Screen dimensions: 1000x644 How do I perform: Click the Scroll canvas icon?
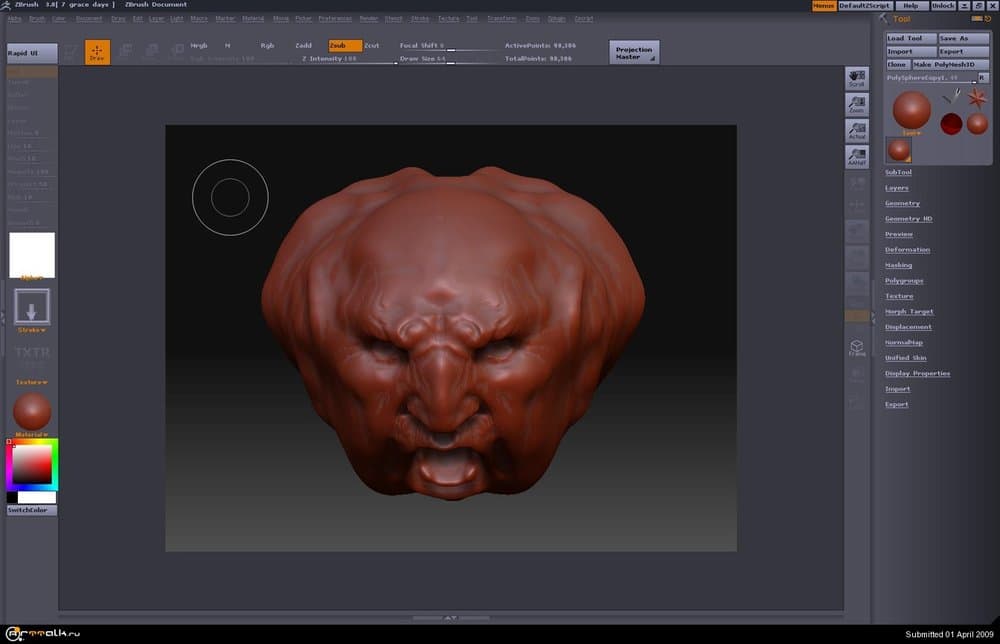[857, 78]
